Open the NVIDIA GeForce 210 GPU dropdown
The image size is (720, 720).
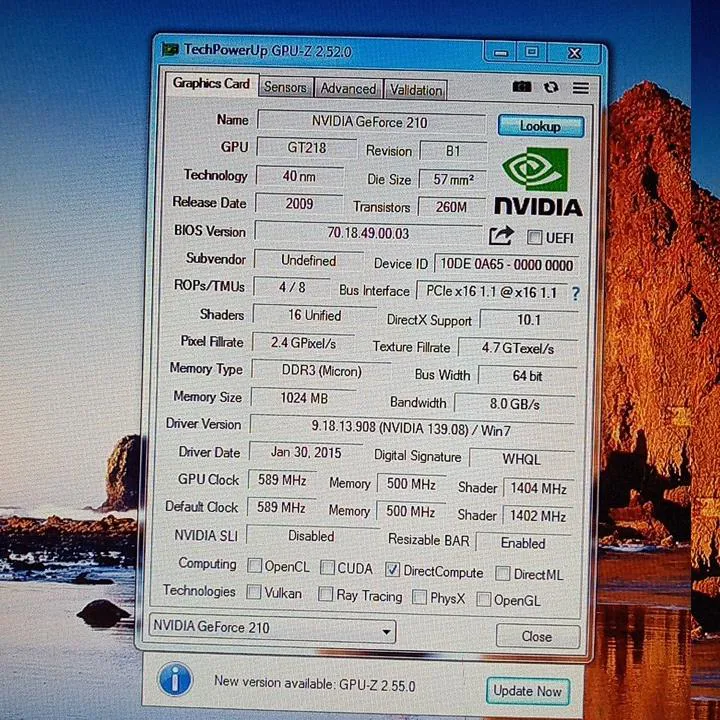click(x=272, y=629)
